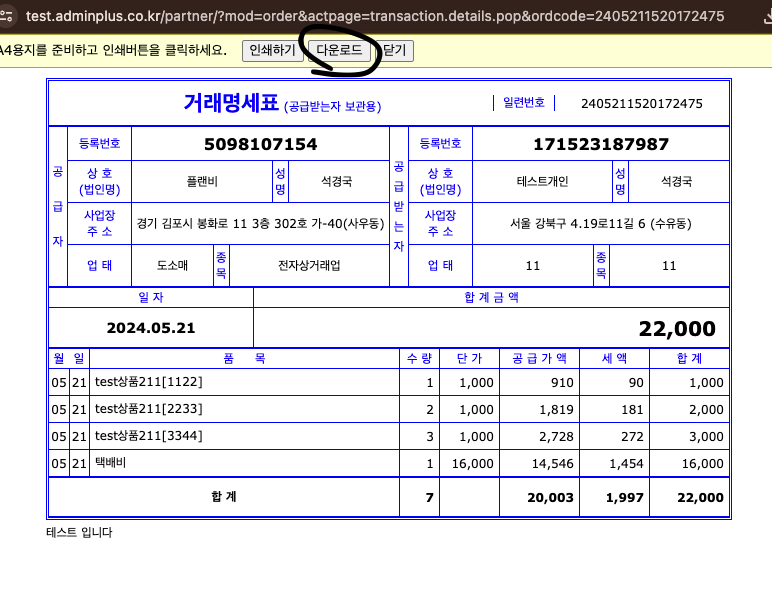Click the 다운로드 download button
The image size is (772, 610).
coord(339,51)
